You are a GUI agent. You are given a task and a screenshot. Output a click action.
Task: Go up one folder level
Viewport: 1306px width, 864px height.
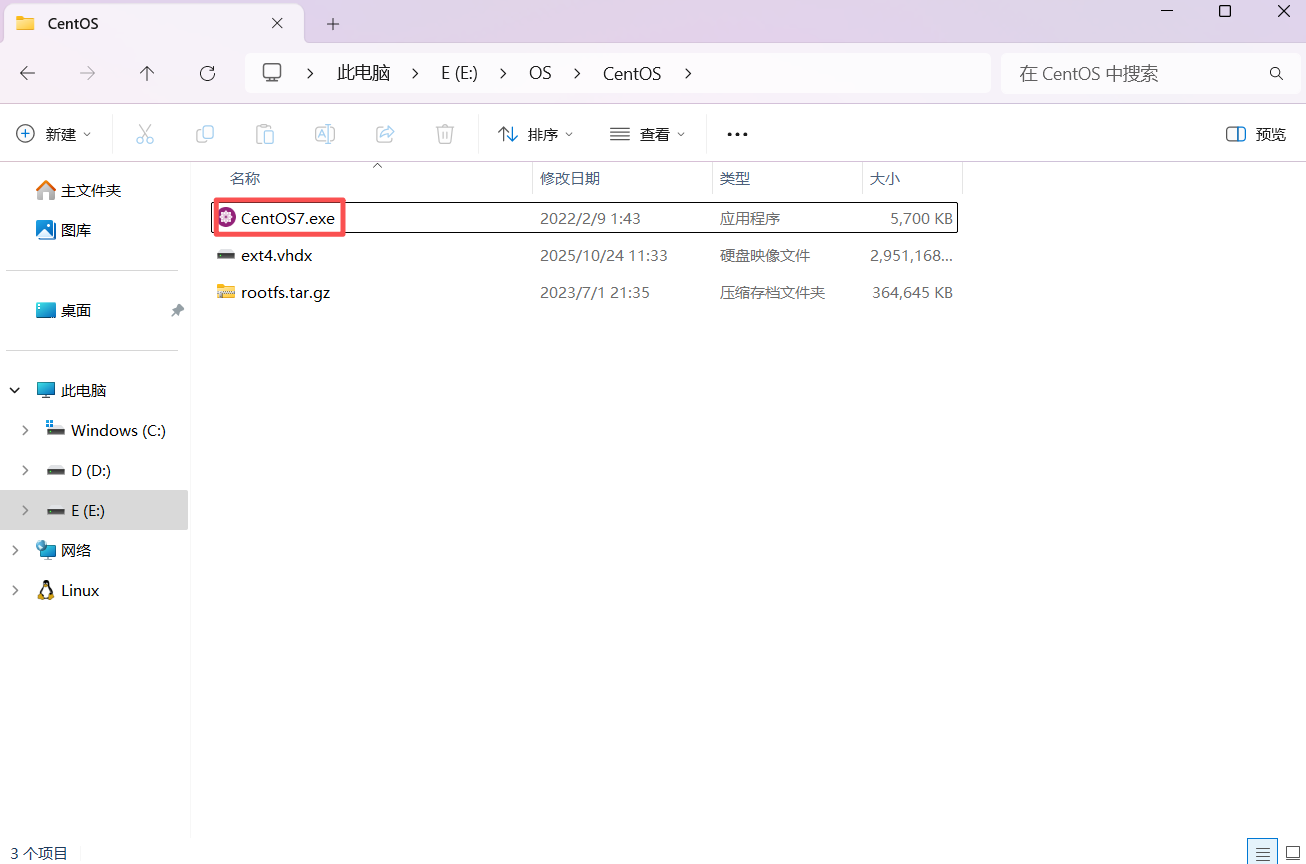(146, 72)
